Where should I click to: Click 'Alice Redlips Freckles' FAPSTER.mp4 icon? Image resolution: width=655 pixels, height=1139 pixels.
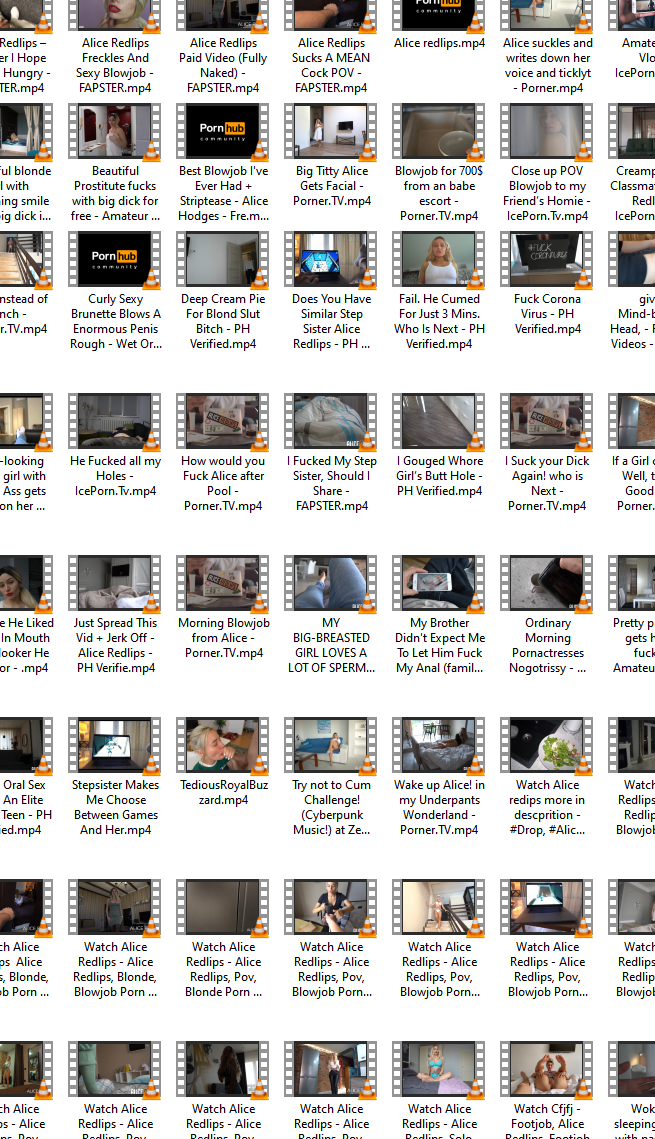tap(115, 13)
